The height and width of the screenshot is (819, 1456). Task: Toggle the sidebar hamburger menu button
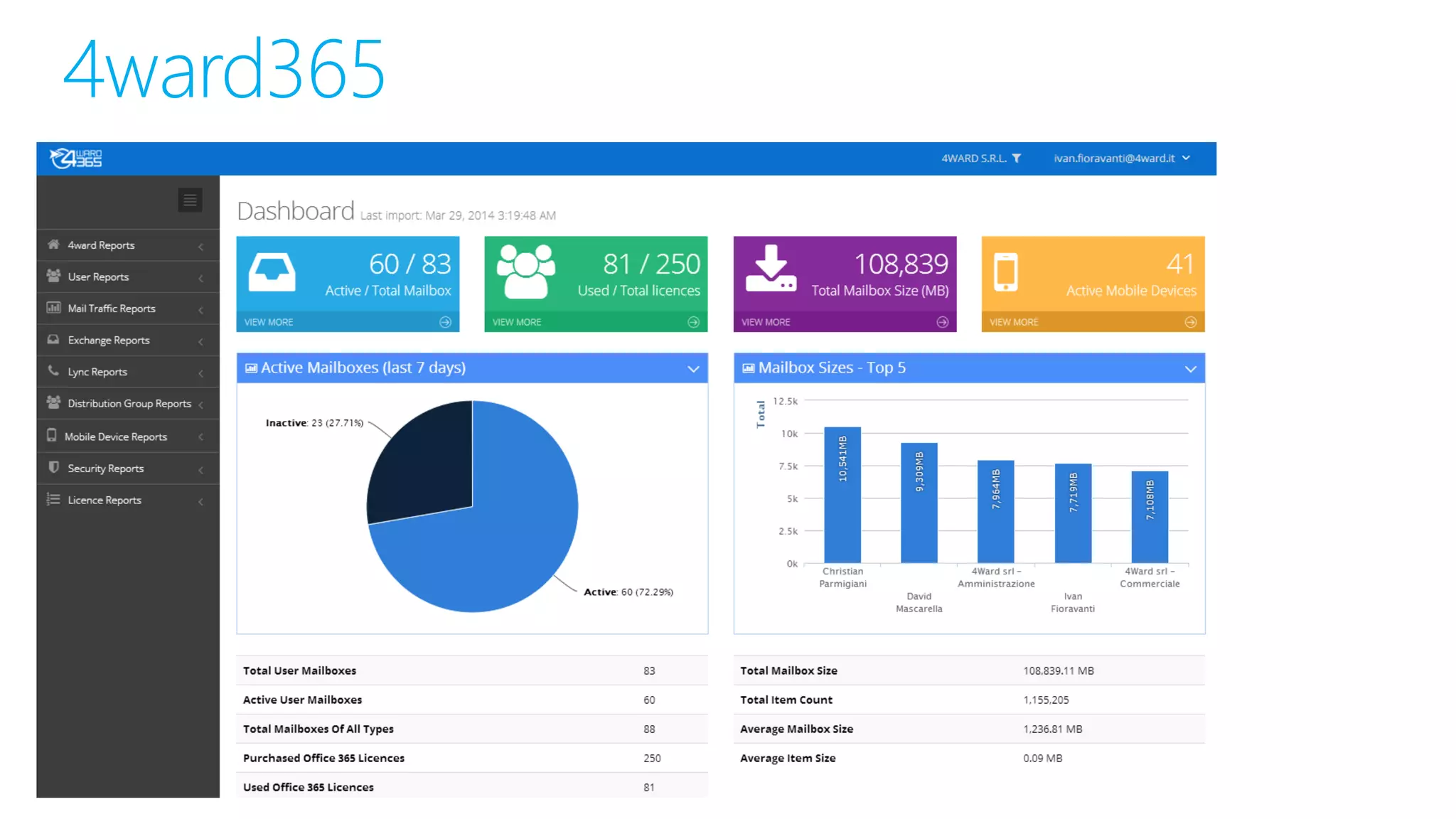[190, 200]
